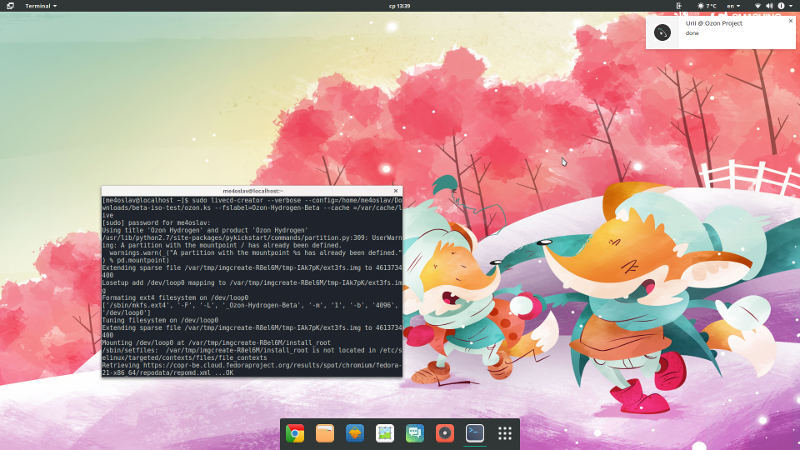The height and width of the screenshot is (450, 800).
Task: Click 'Using title Ozon Hydrogen' terminal line
Action: [205, 230]
